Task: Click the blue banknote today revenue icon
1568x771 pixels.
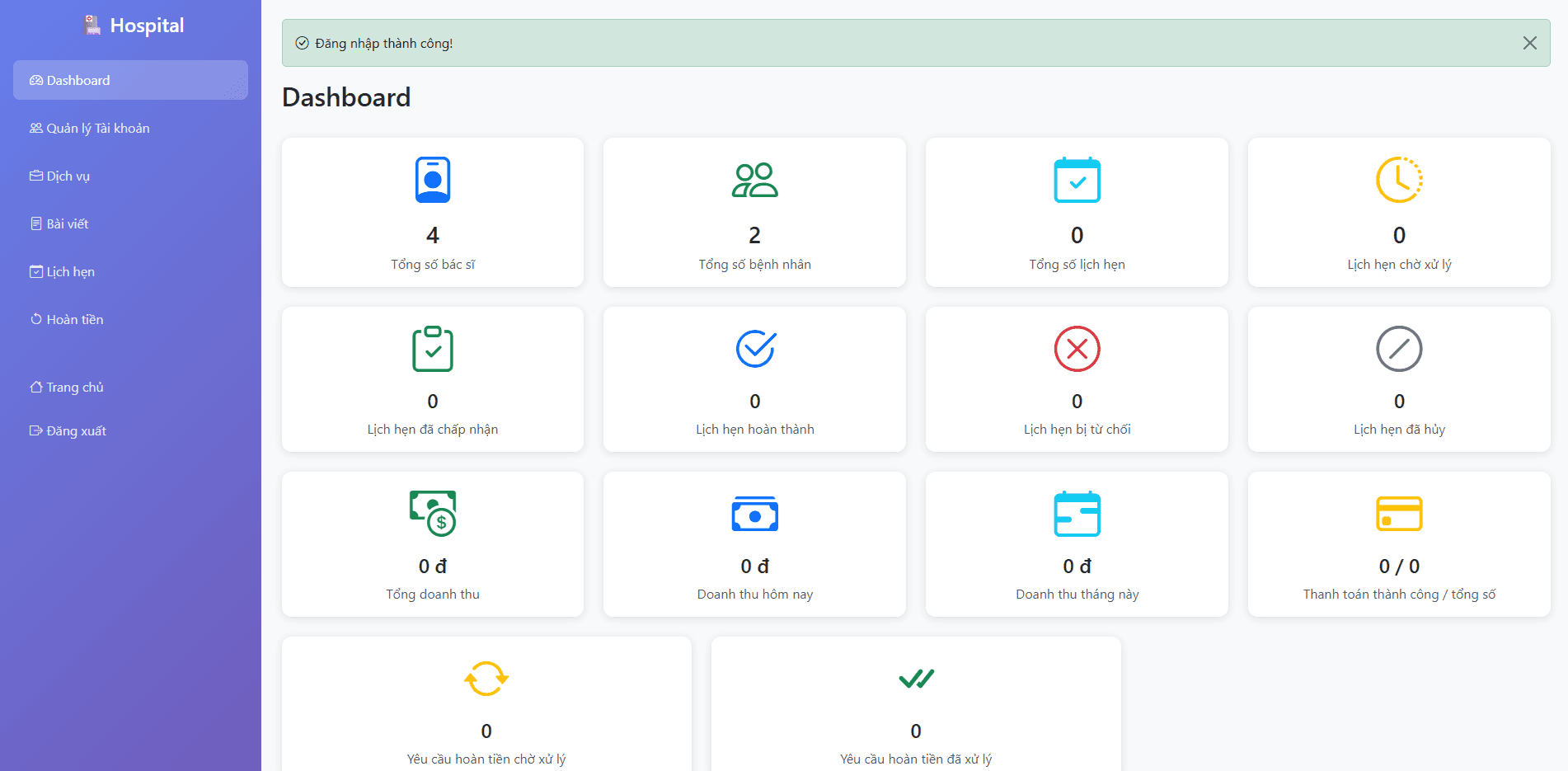Action: tap(754, 515)
